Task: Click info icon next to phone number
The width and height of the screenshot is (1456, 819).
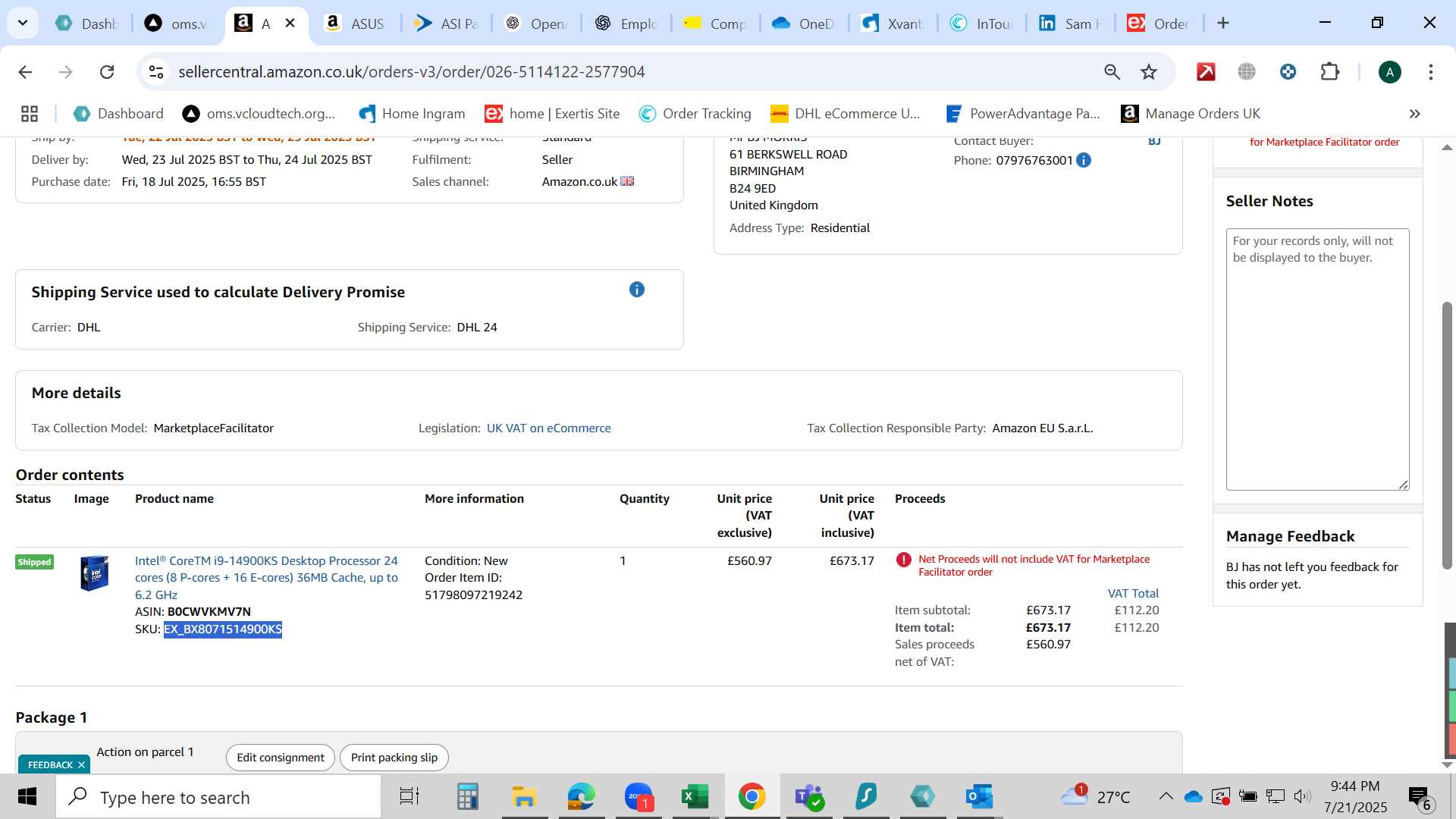Action: click(x=1084, y=160)
